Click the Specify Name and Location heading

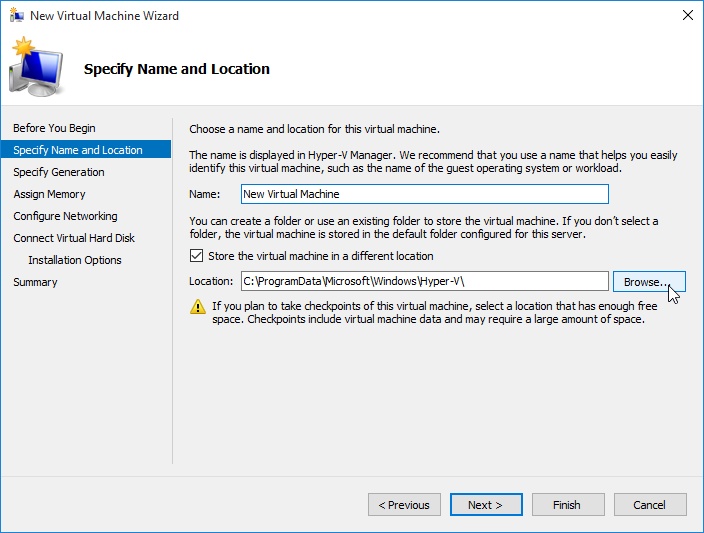point(177,69)
